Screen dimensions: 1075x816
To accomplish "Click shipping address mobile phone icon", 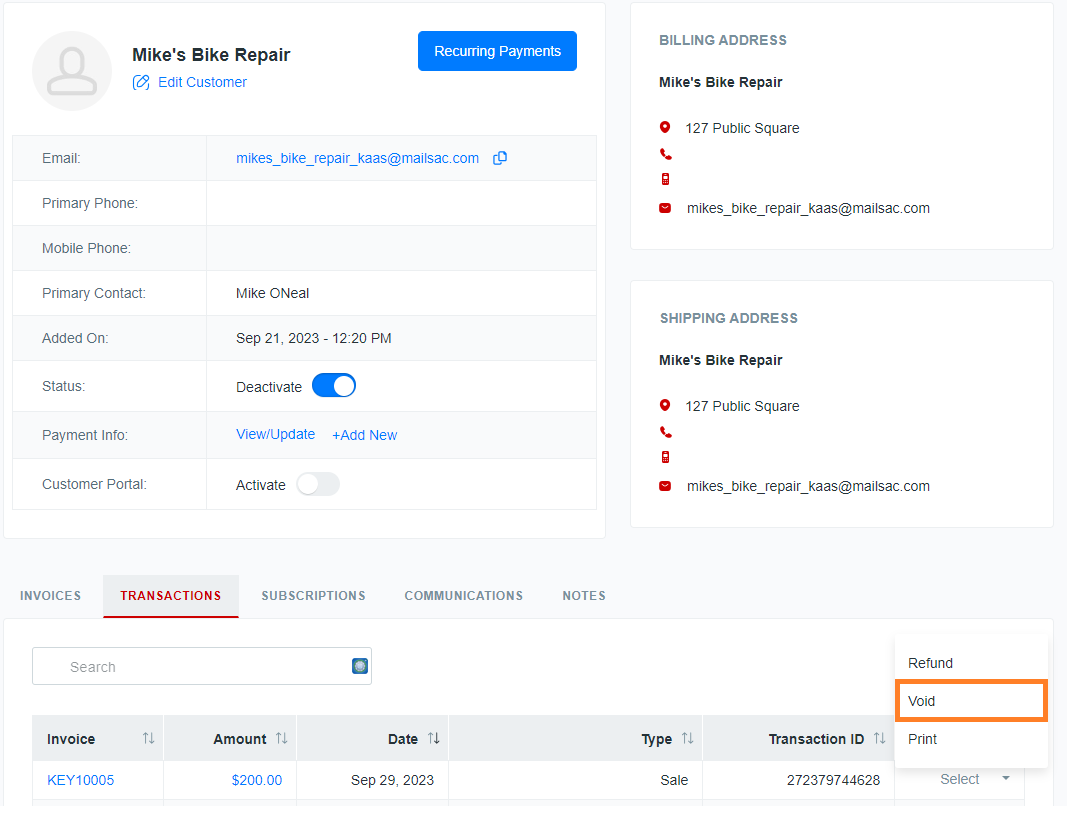I will [665, 458].
